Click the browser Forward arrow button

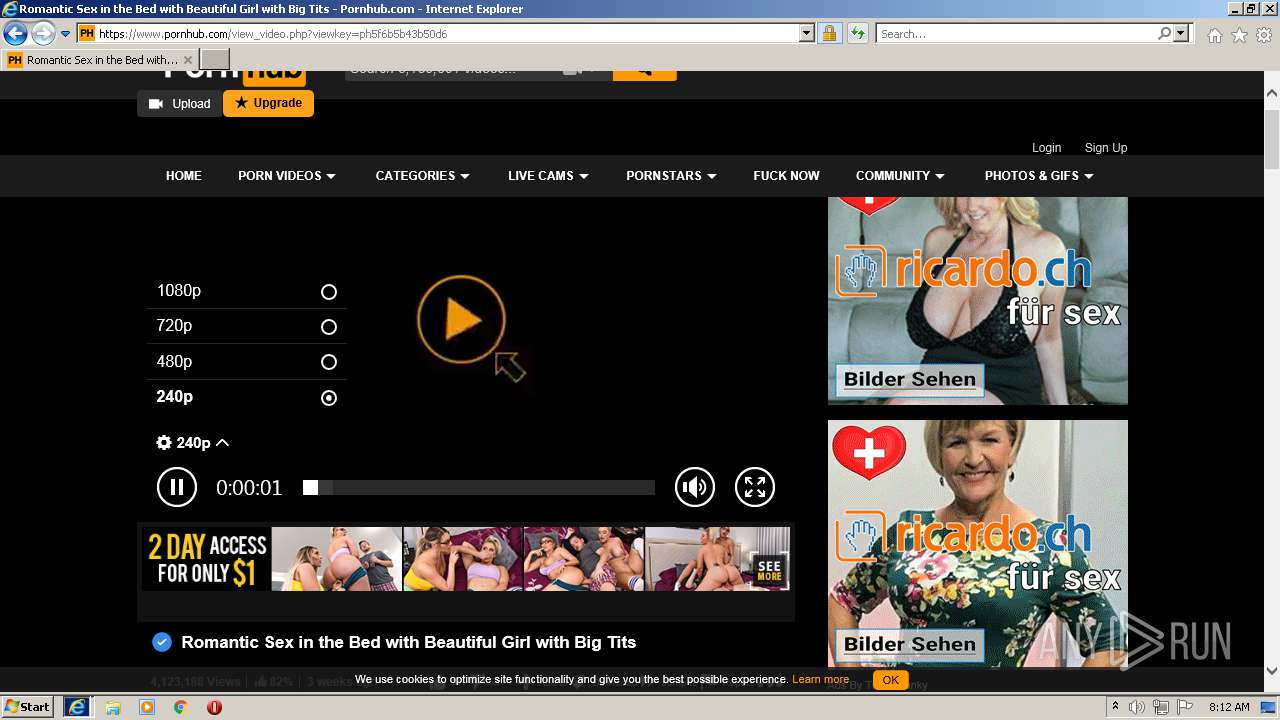tap(43, 34)
